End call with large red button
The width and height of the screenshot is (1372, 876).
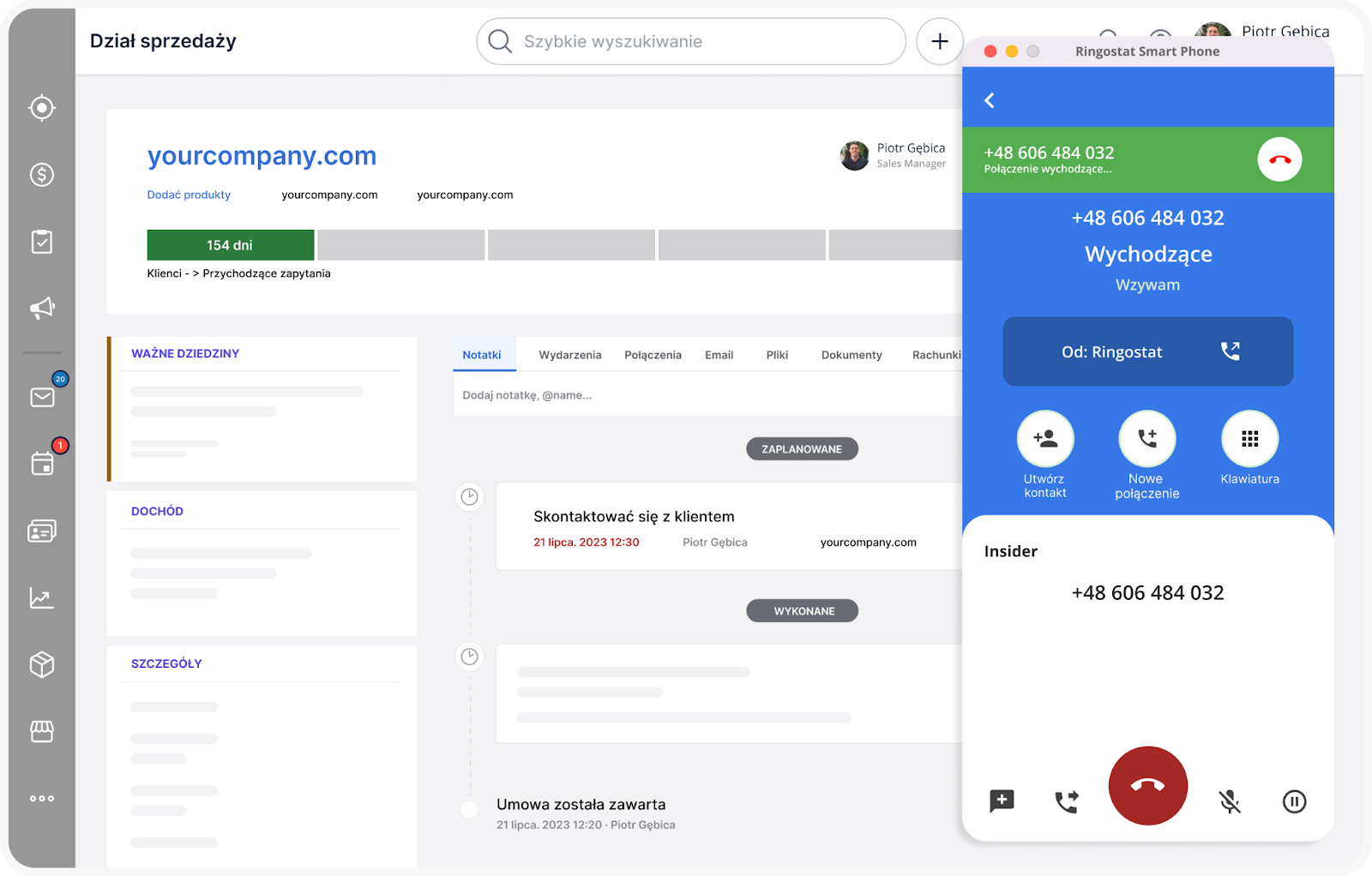click(x=1148, y=786)
